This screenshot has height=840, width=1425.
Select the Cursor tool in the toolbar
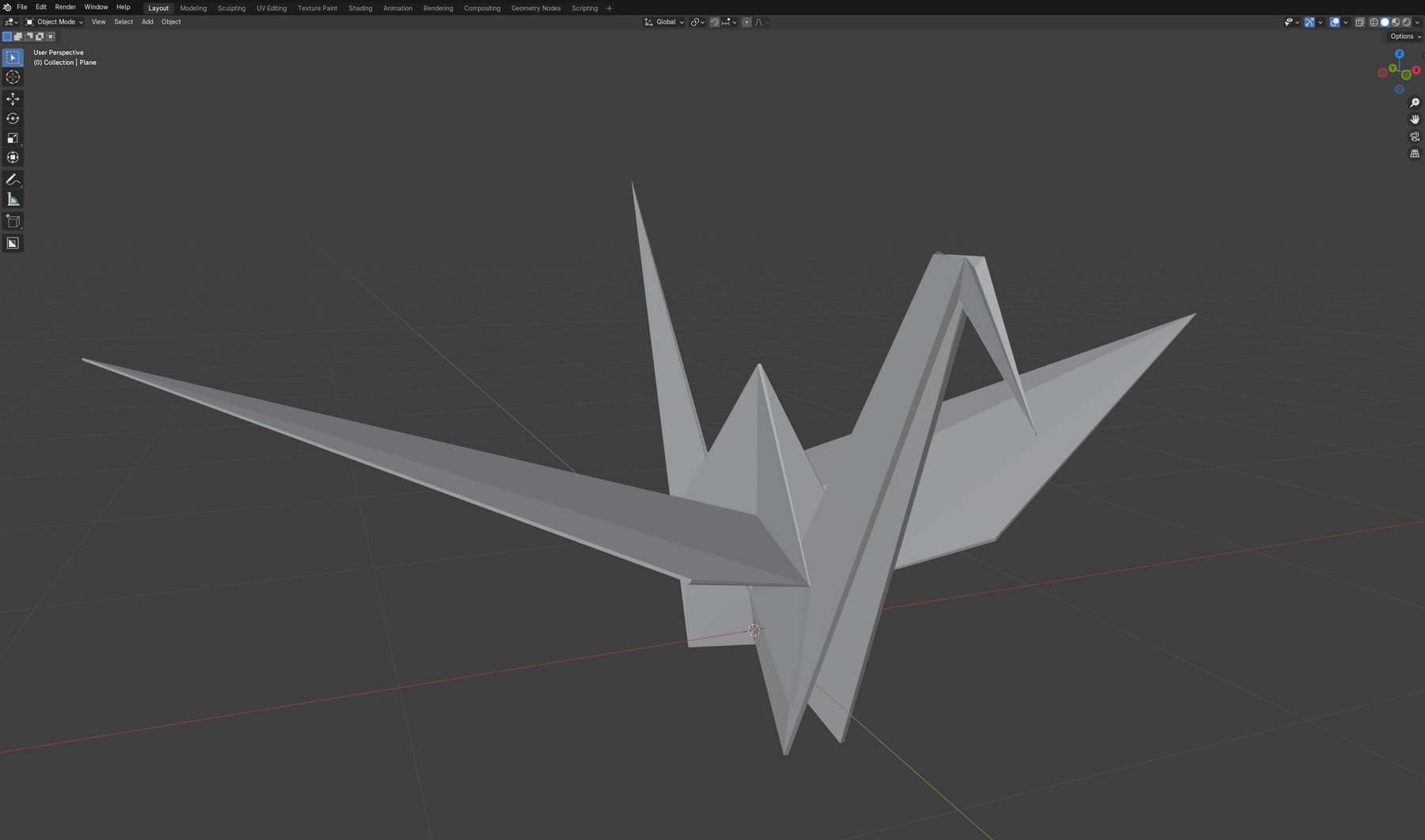(13, 77)
